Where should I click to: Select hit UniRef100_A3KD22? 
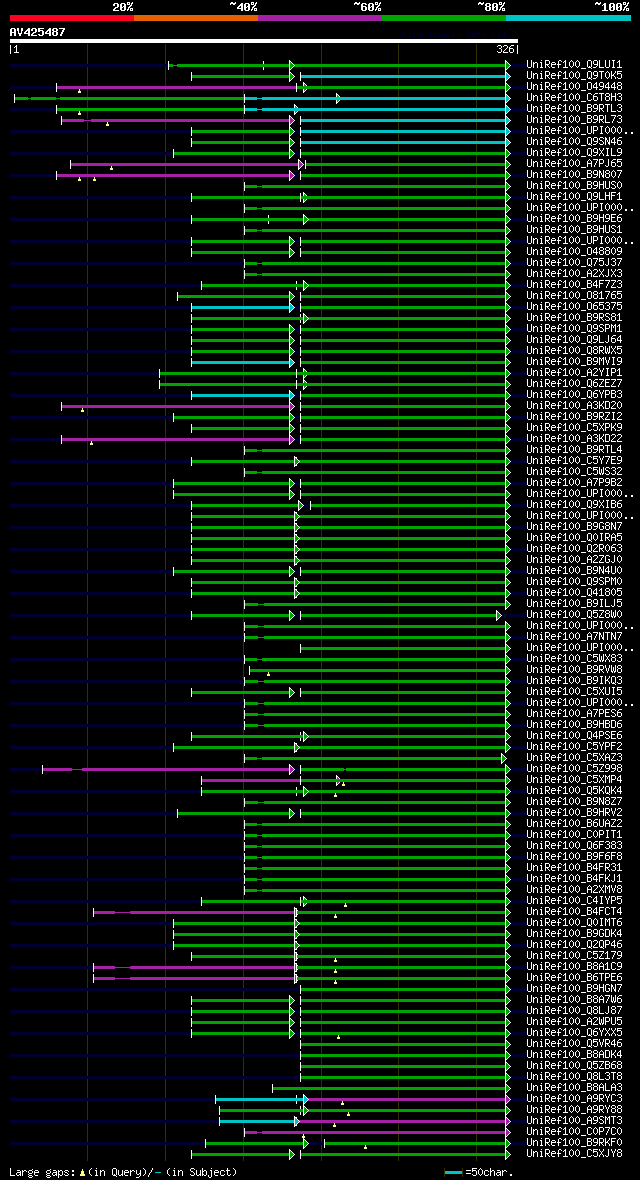coord(574,439)
